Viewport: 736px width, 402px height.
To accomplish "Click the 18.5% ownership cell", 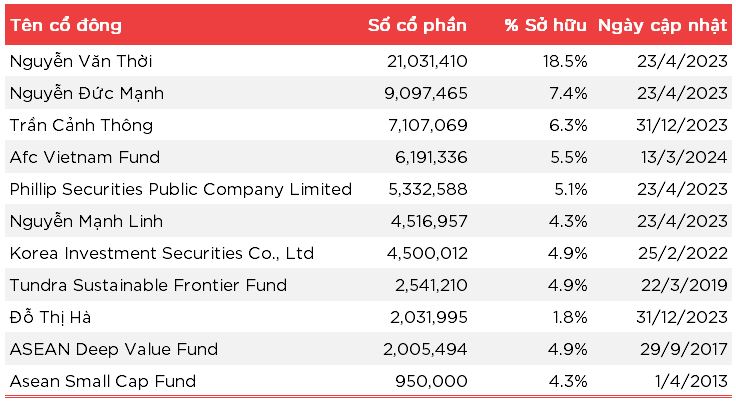I will coord(567,61).
